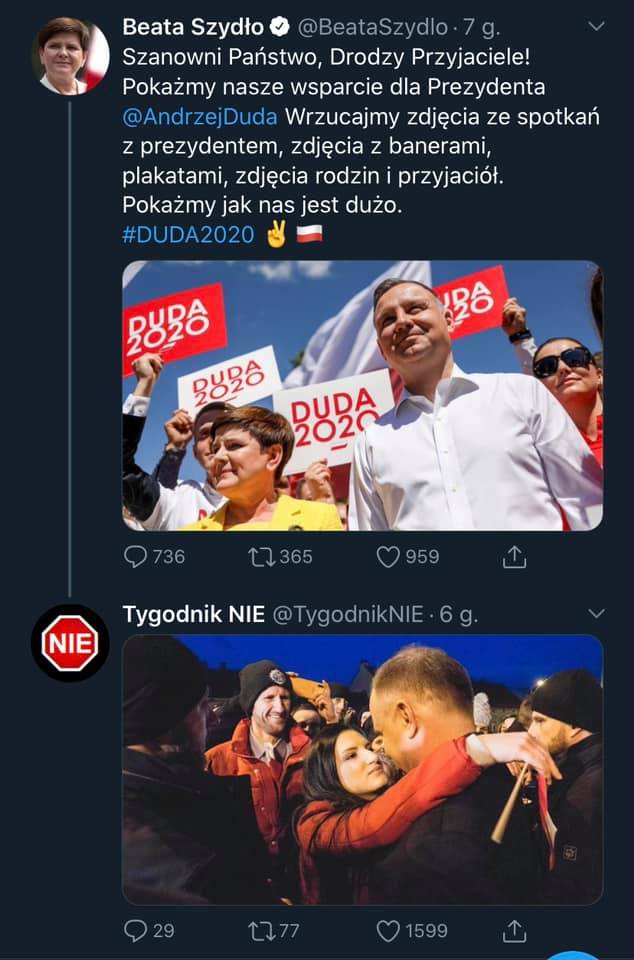Open Beata Szydło's profile picture
Image resolution: width=634 pixels, height=960 pixels.
70,56
